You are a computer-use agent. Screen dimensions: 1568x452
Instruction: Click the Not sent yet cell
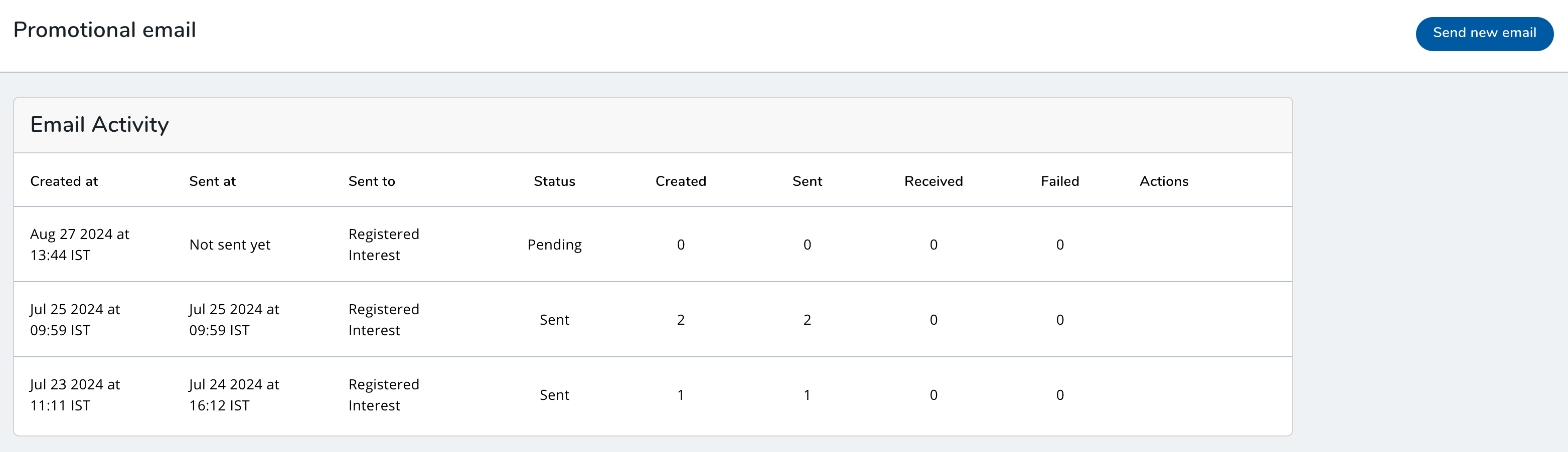pyautogui.click(x=229, y=245)
